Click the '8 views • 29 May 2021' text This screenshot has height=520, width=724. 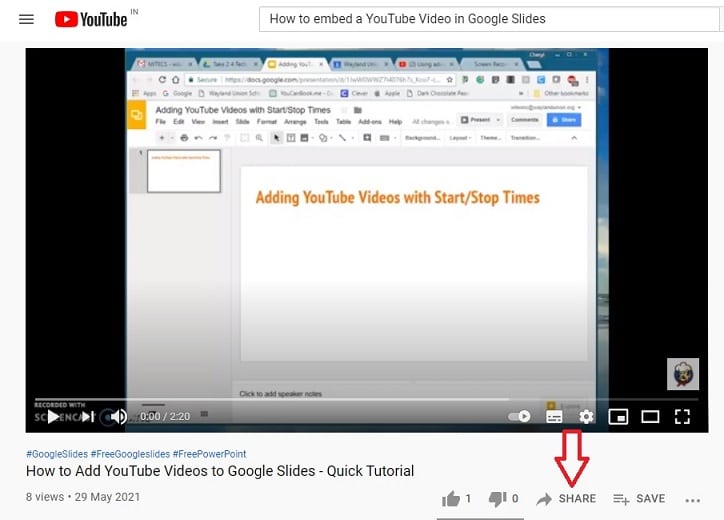pyautogui.click(x=83, y=497)
